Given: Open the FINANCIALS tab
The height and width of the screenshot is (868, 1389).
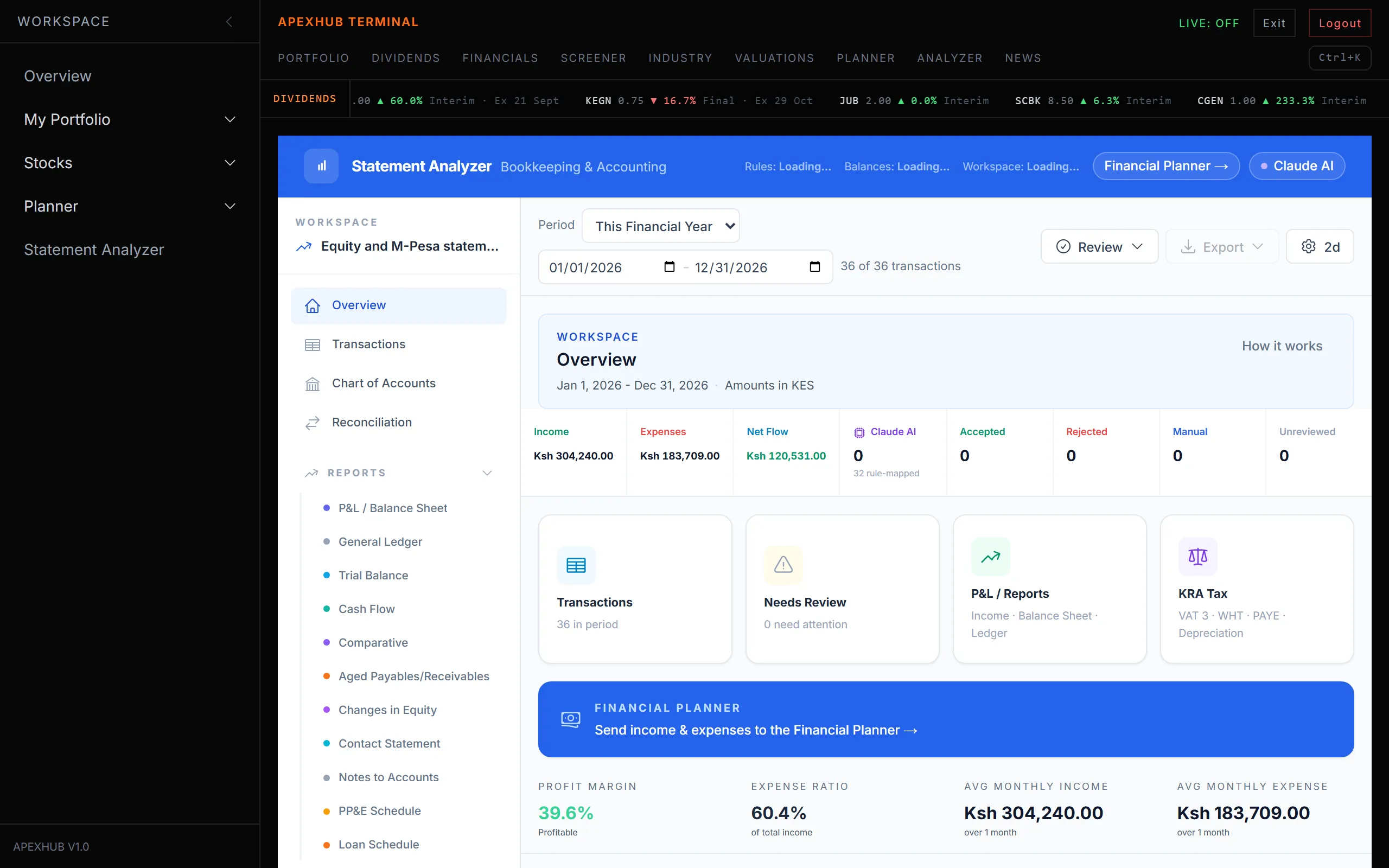Looking at the screenshot, I should pyautogui.click(x=500, y=58).
